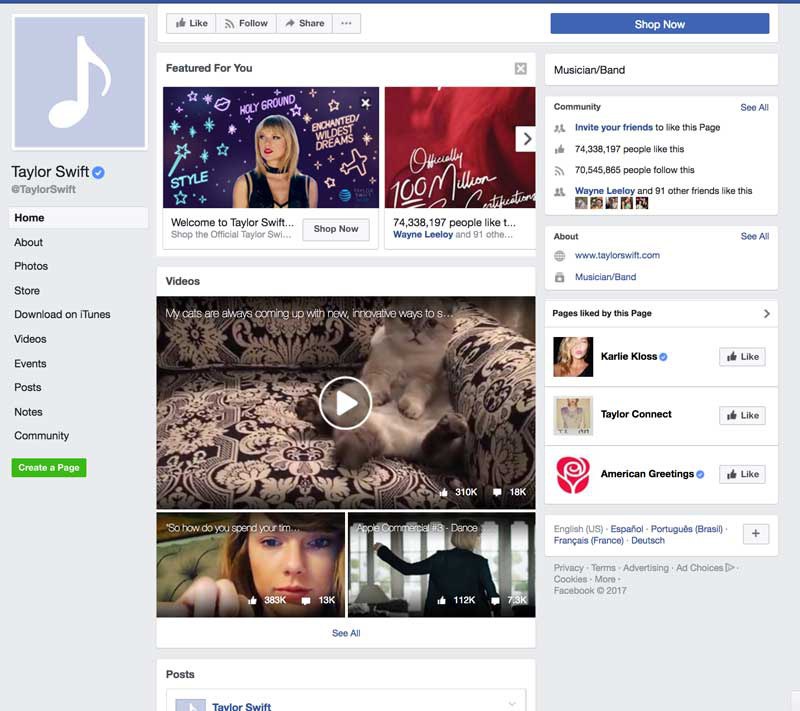Open Download on iTunes
This screenshot has height=711, width=800.
point(62,314)
